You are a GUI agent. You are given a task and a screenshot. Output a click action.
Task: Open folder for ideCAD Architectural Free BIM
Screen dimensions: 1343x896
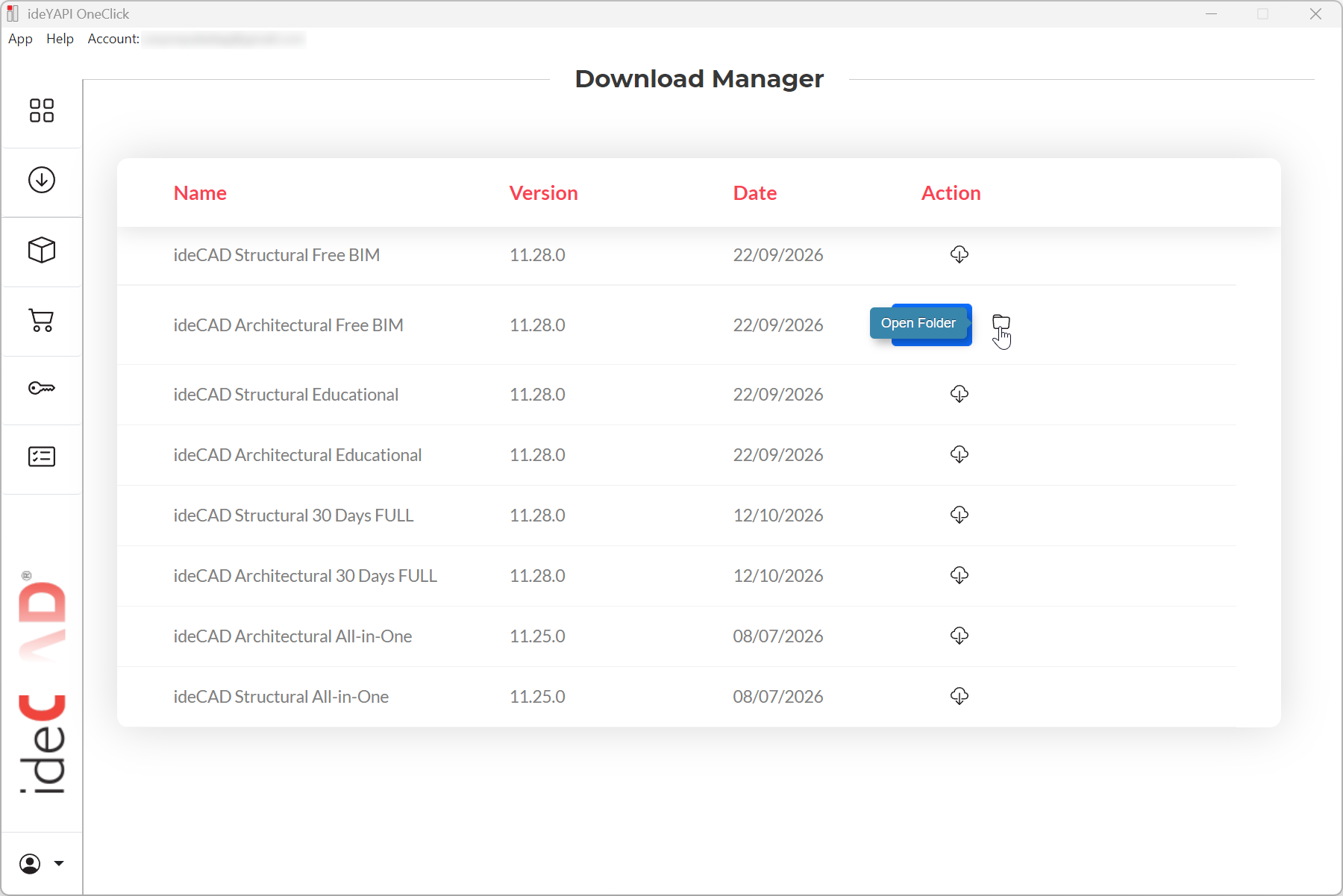(x=1001, y=322)
